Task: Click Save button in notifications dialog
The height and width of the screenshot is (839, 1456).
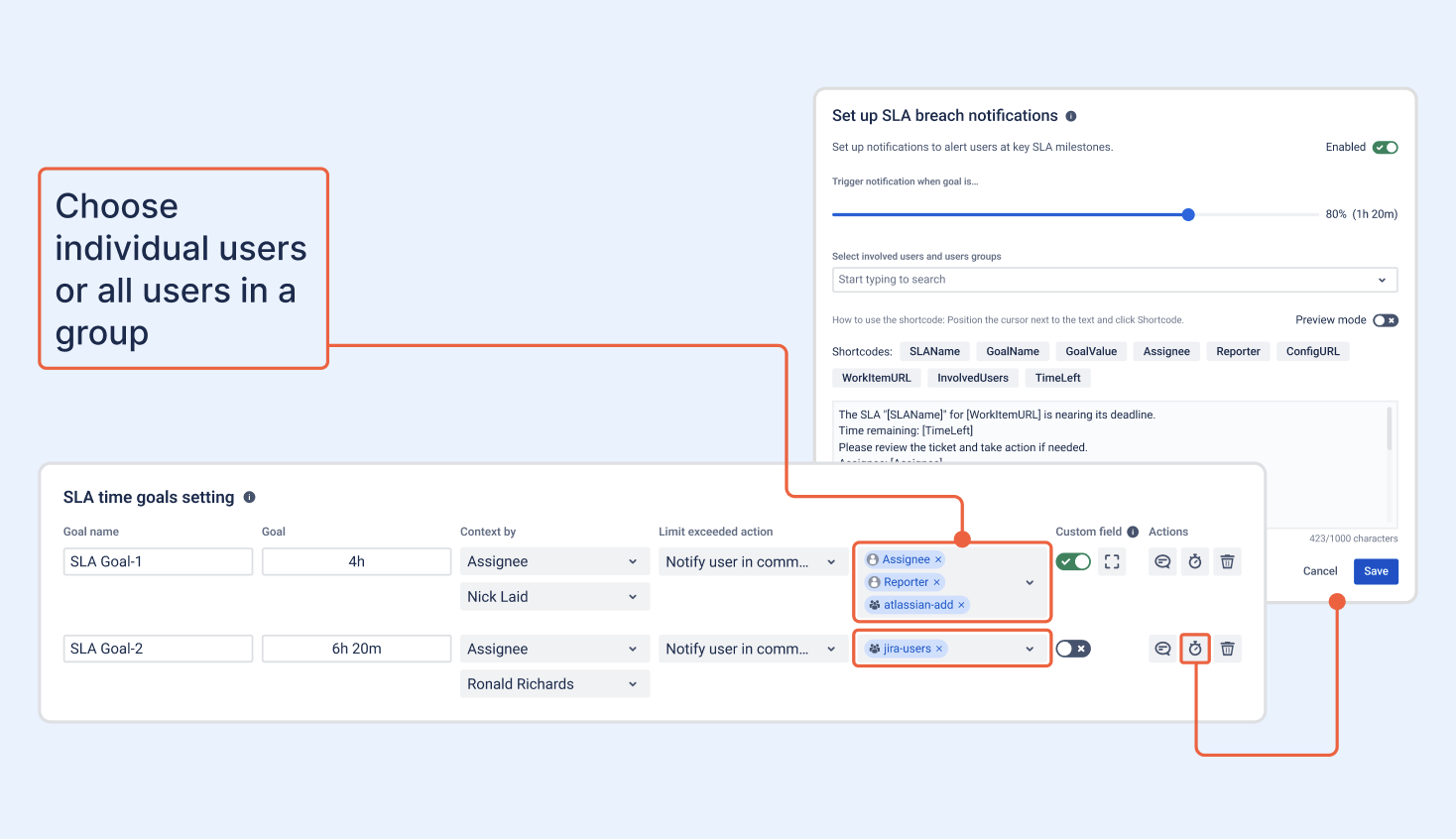Action: pos(1376,571)
